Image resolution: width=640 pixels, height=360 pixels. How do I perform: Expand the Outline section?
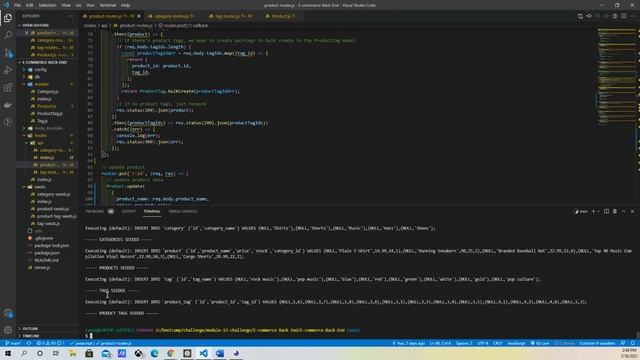click(x=31, y=329)
